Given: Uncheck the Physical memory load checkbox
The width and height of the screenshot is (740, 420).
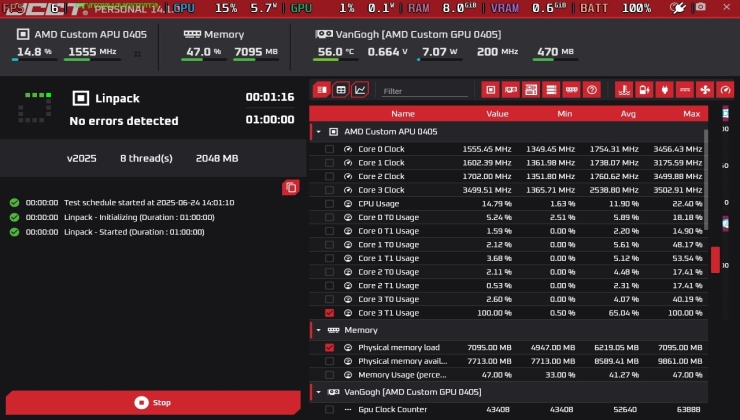Looking at the screenshot, I should [330, 347].
